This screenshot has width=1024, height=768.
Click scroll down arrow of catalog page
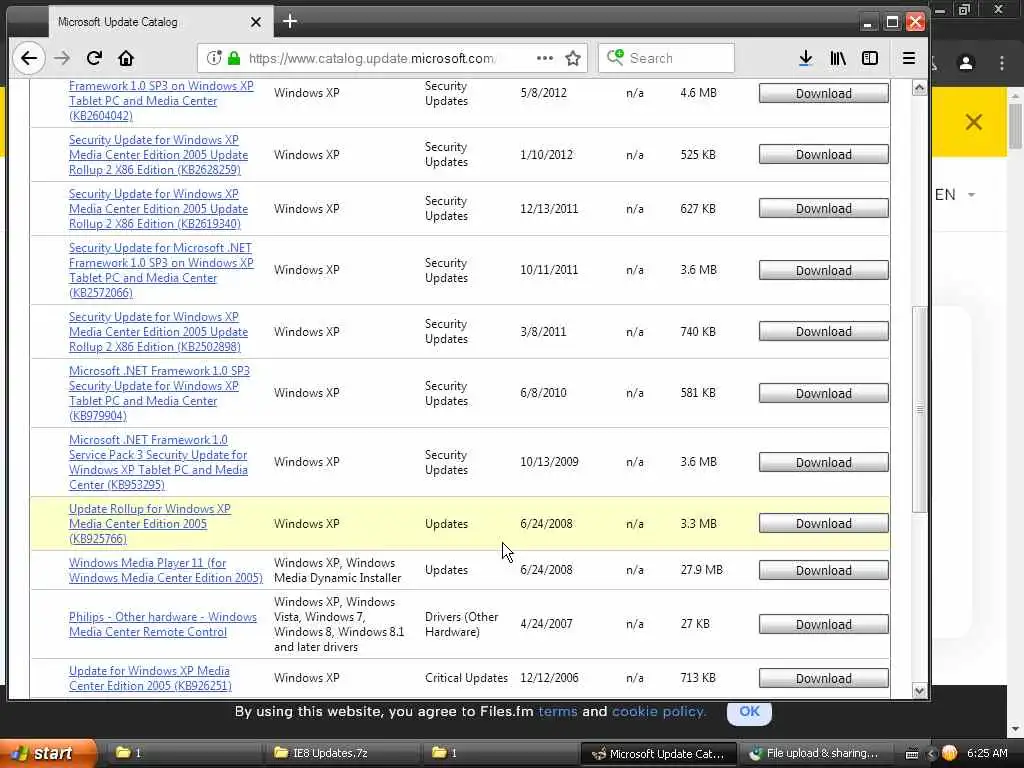click(x=920, y=691)
